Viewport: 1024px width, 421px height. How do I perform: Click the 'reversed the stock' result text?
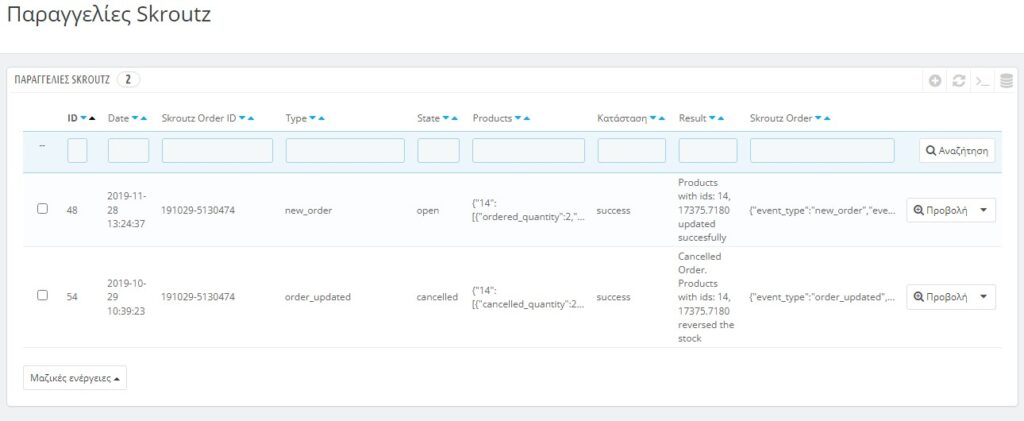706,332
